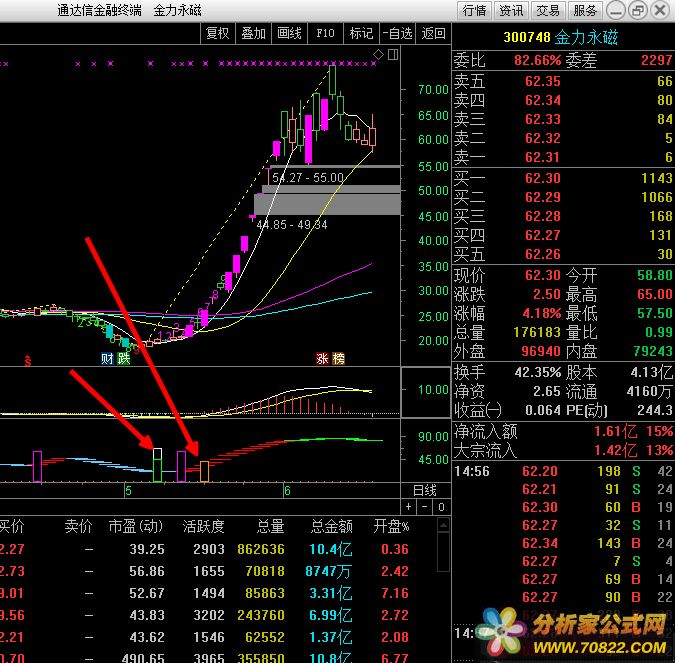Click the 财 marker badge on chart

coord(107,358)
